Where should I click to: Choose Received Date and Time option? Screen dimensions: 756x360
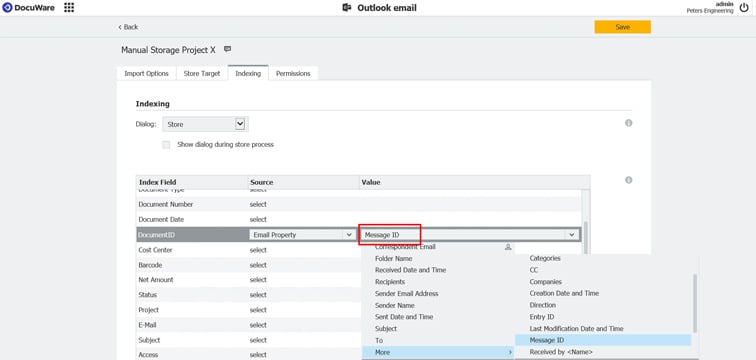pos(410,270)
